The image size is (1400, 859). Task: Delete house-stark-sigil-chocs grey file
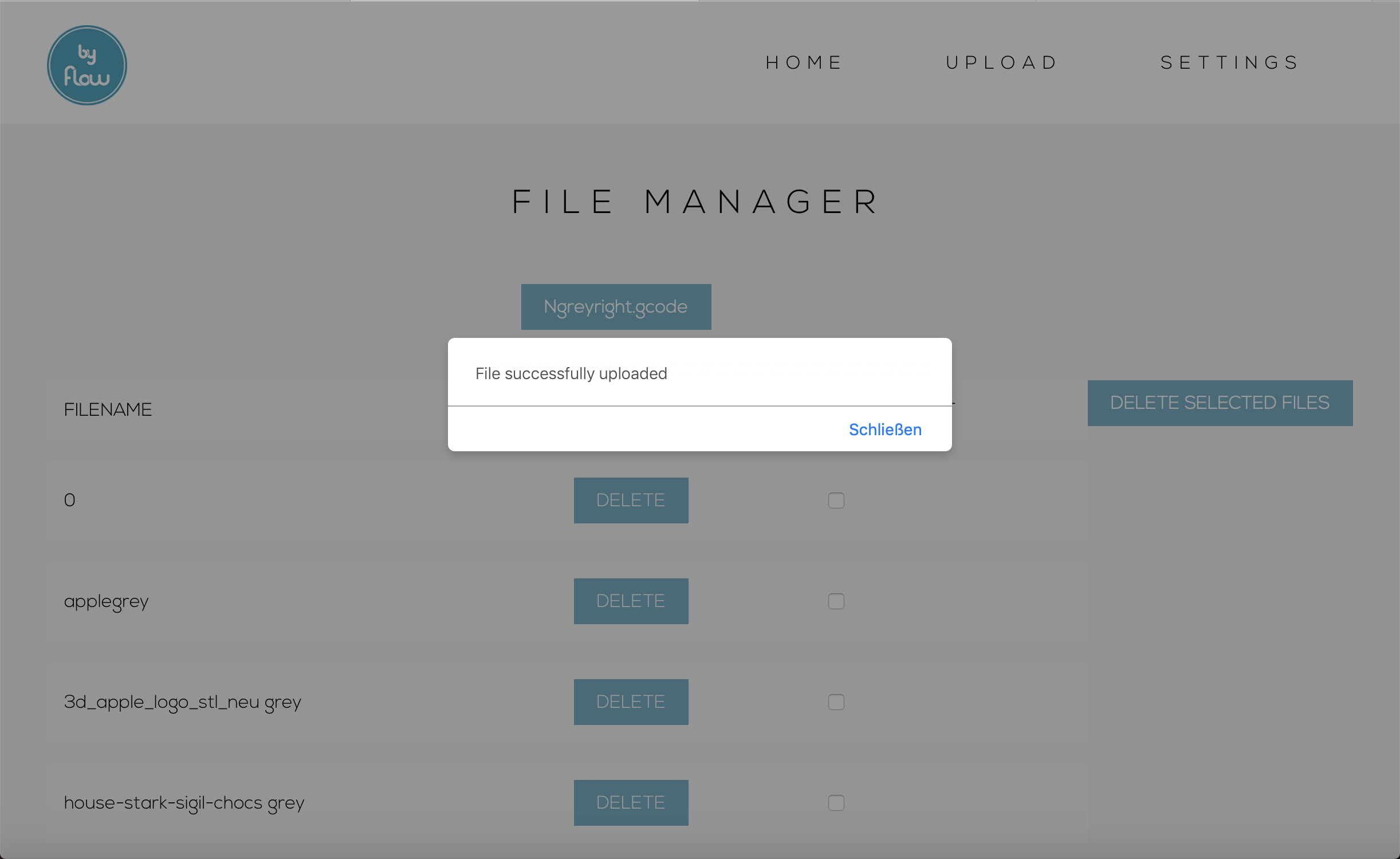631,803
